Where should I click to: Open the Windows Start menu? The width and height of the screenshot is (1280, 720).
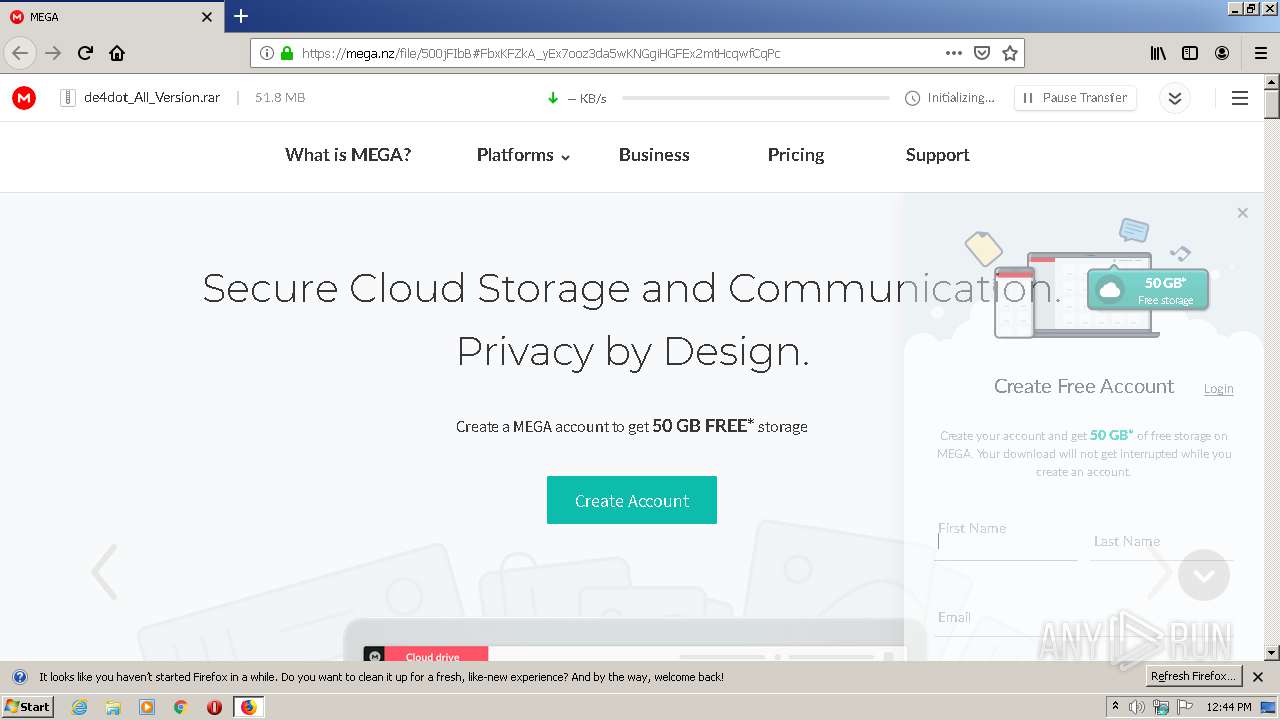pos(27,706)
